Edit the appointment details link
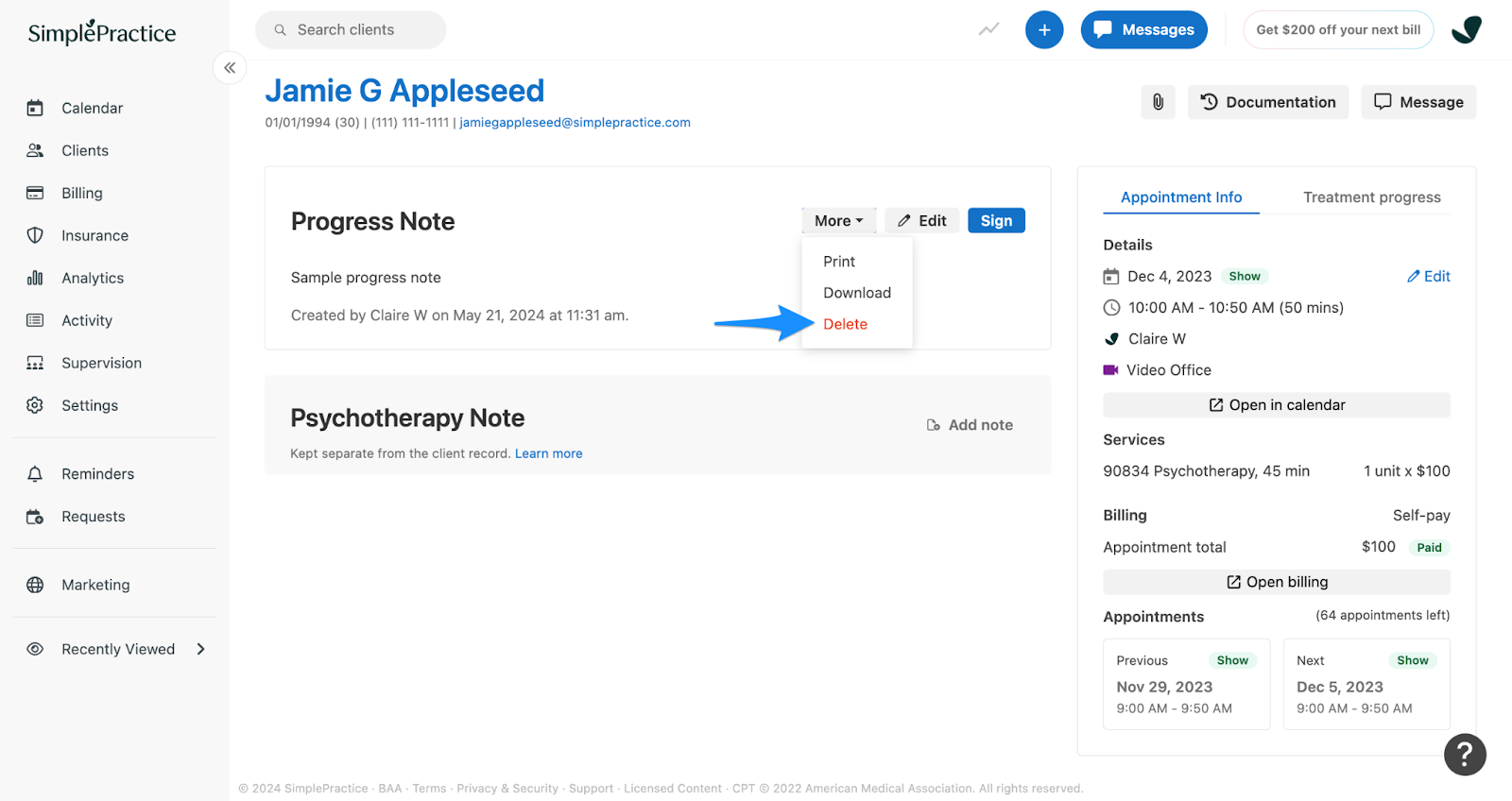1512x801 pixels. tap(1428, 276)
